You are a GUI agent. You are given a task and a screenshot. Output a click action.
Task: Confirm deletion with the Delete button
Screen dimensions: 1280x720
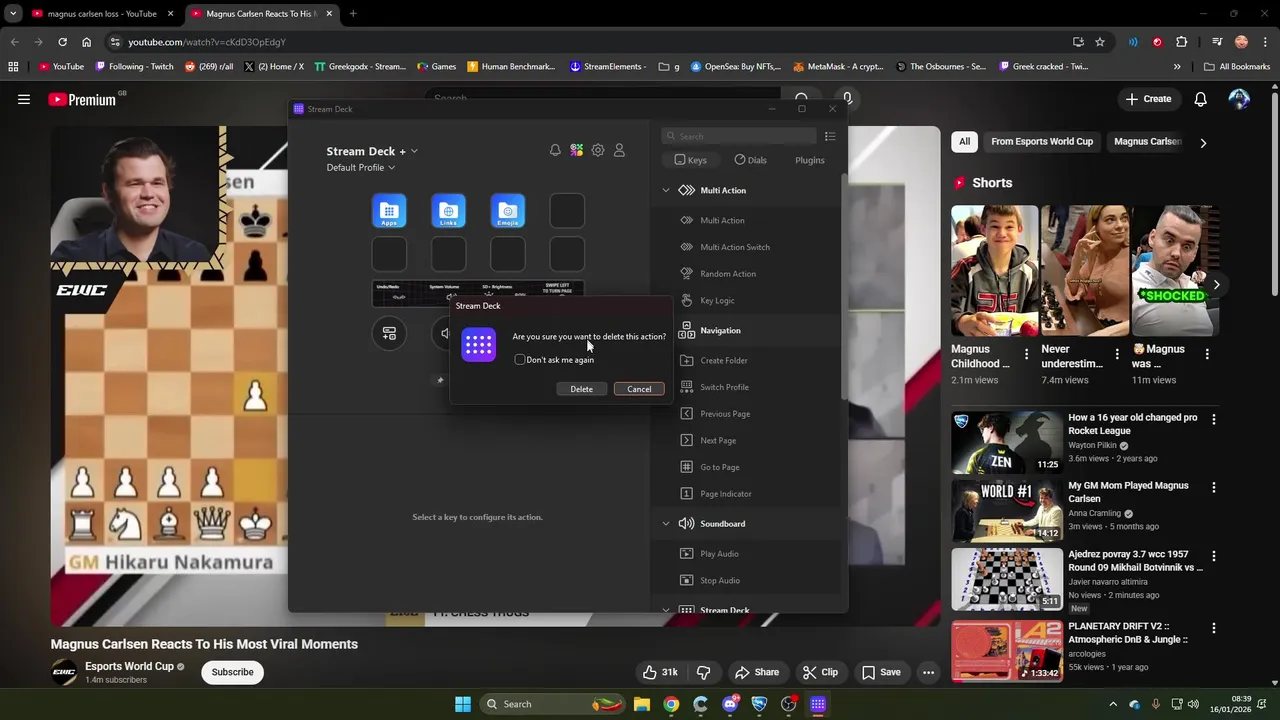[581, 389]
